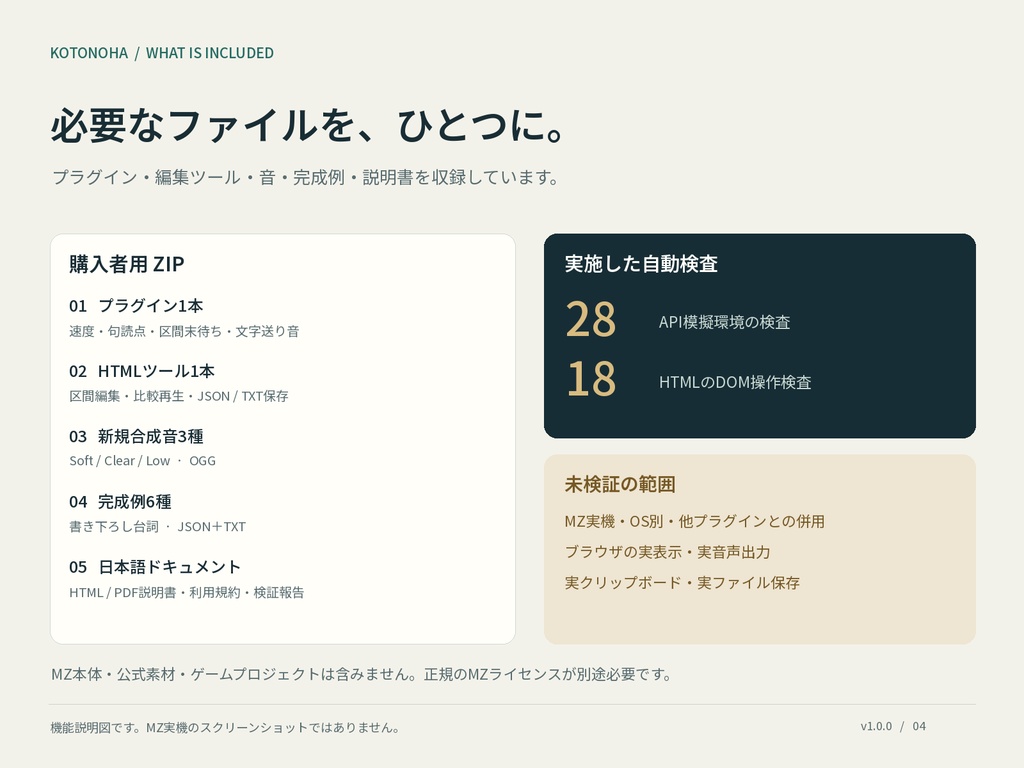Click the version text v1.0.0 / 04
1024x768 pixels.
(x=893, y=726)
